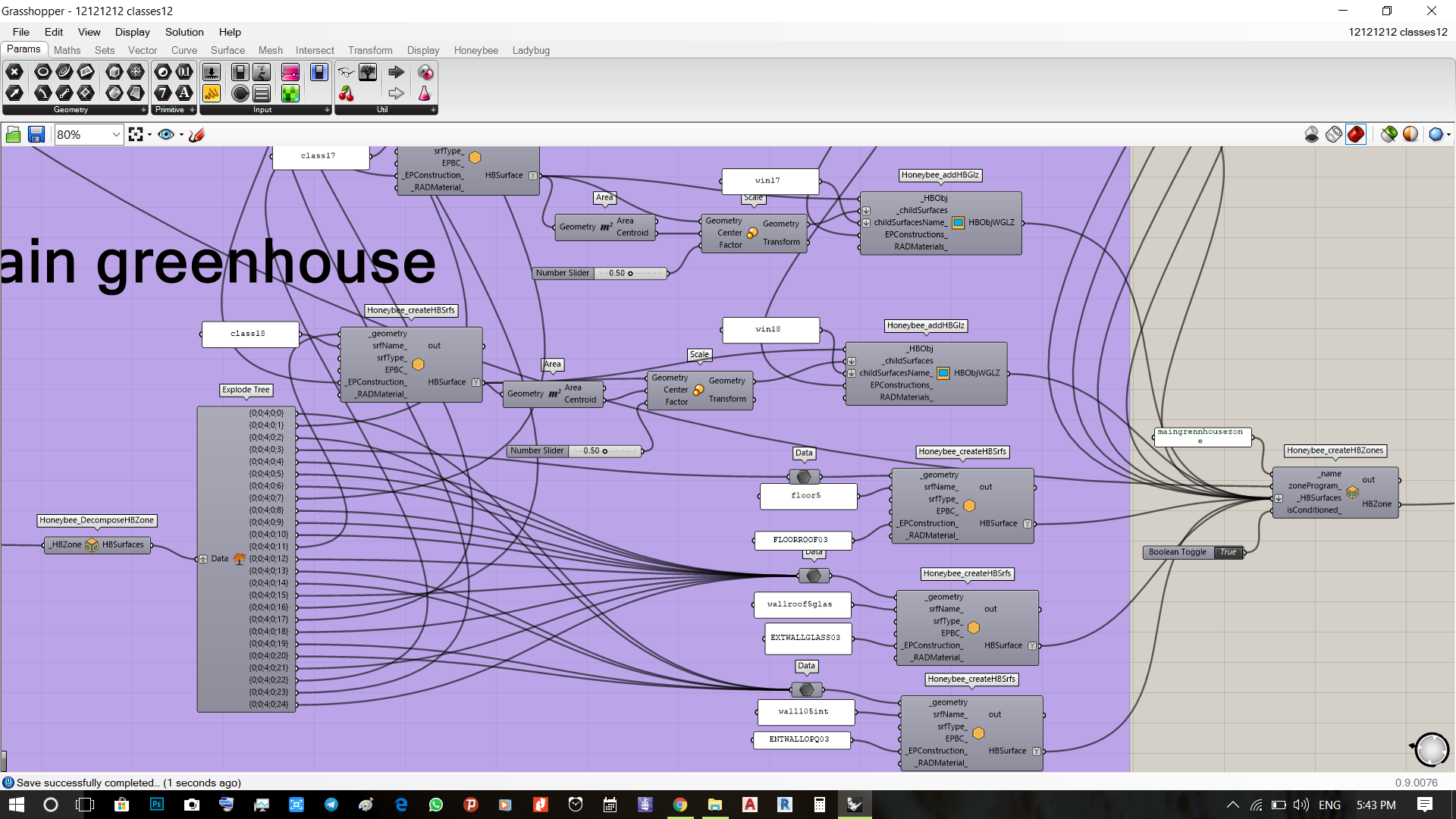Toggle Boolean Toggle True value
Screen dimensions: 1456x819
1228,552
